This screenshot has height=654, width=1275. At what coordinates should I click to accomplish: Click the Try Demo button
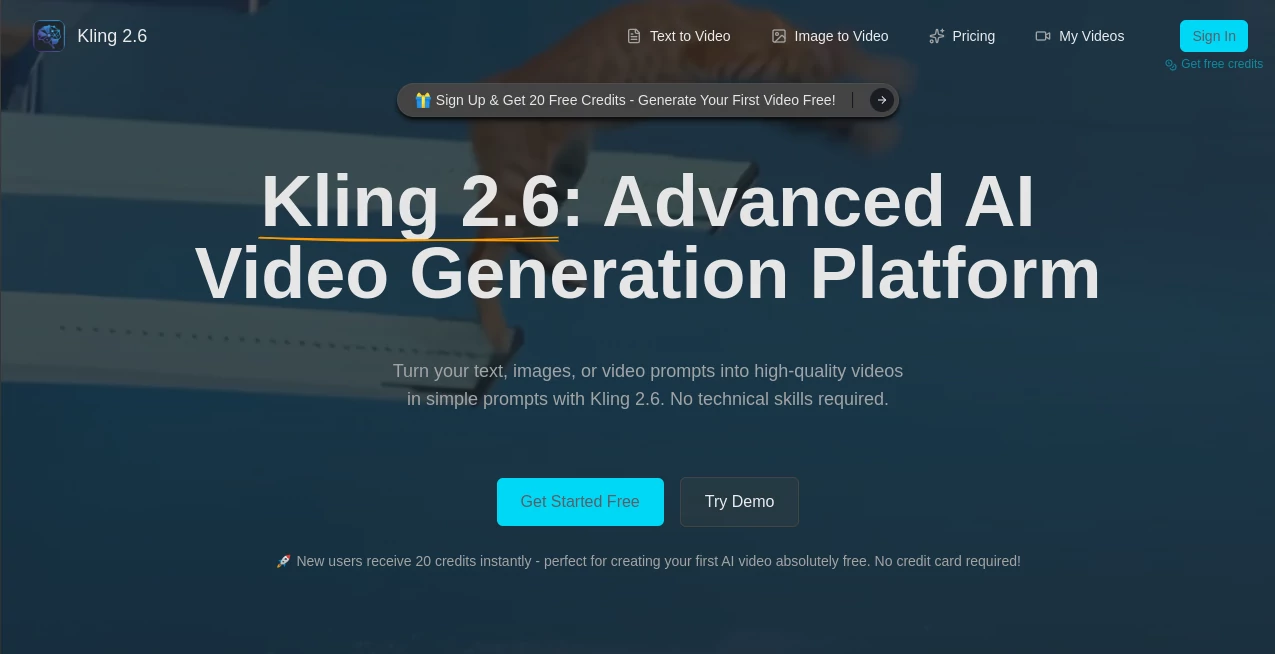739,502
